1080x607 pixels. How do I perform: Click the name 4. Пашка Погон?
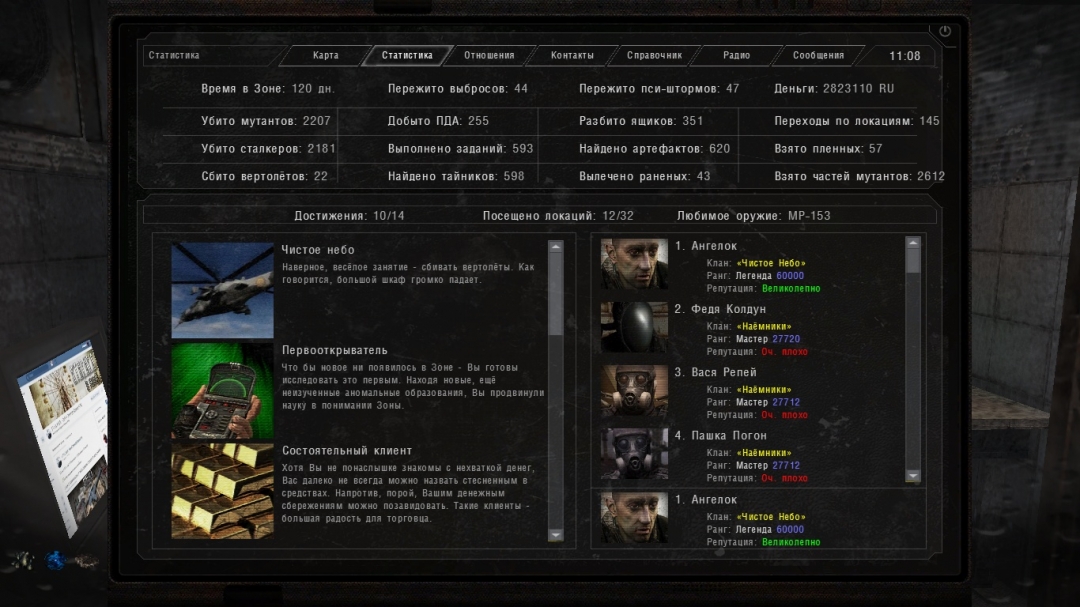point(720,436)
